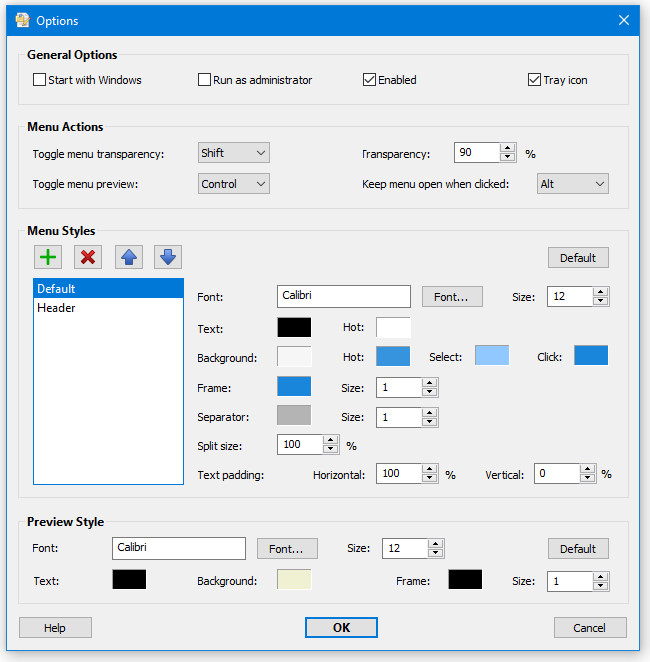
Task: Click the Preview Style font name field
Action: pos(179,548)
